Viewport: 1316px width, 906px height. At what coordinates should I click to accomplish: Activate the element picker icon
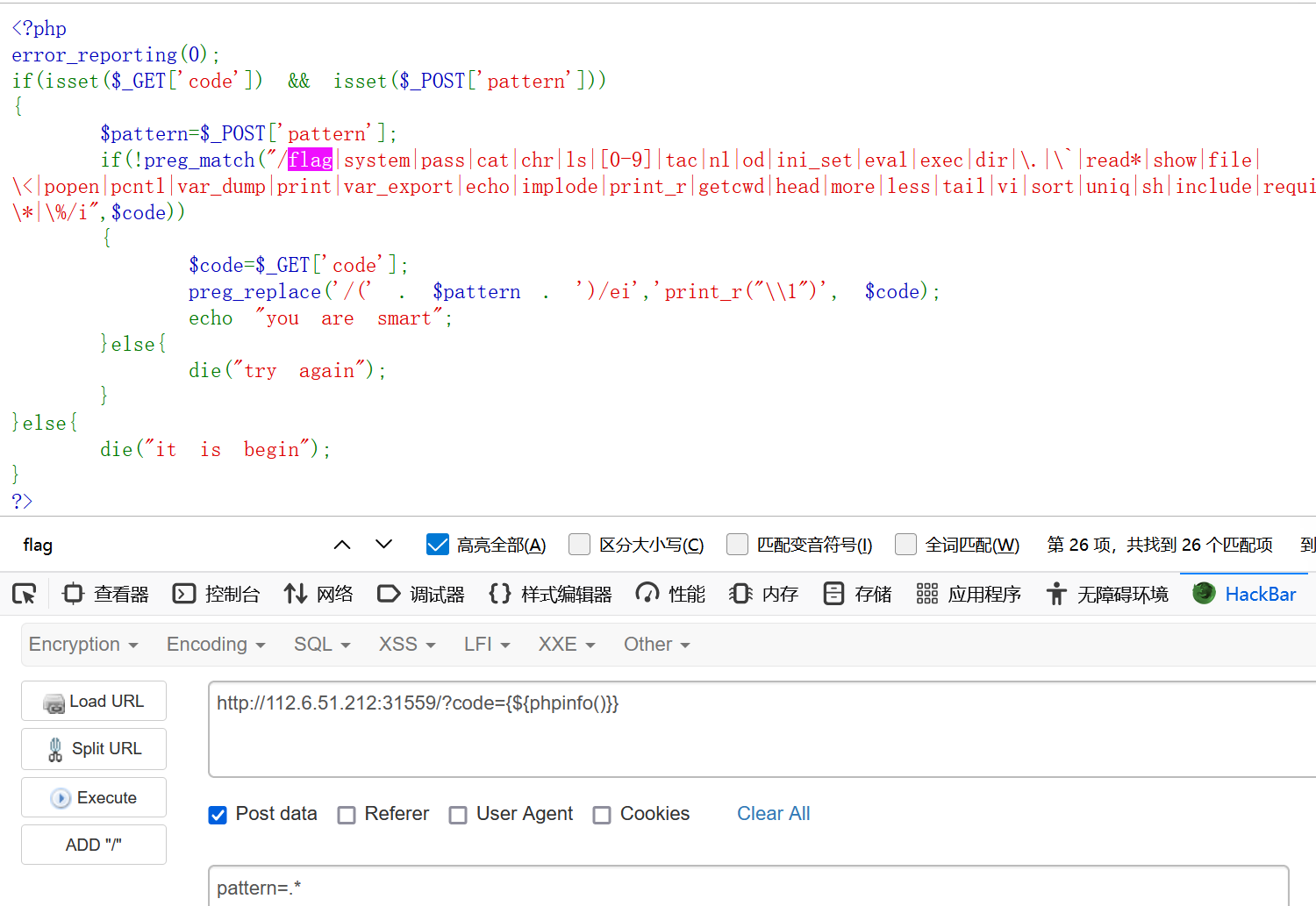(25, 594)
